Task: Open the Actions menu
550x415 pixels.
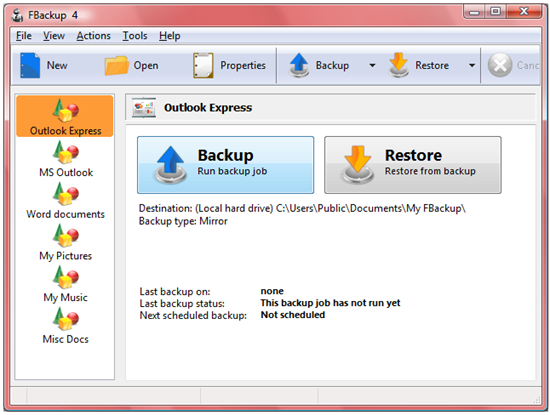Action: tap(93, 36)
